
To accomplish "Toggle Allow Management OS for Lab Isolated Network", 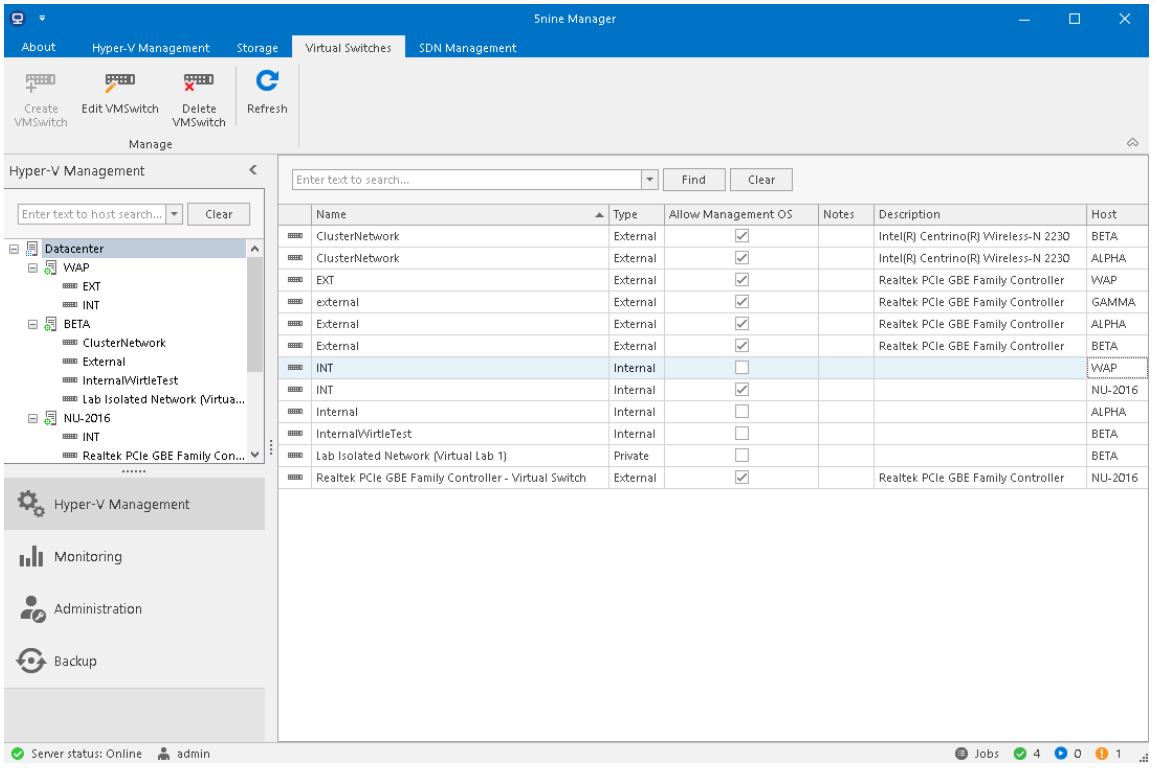I will click(741, 456).
